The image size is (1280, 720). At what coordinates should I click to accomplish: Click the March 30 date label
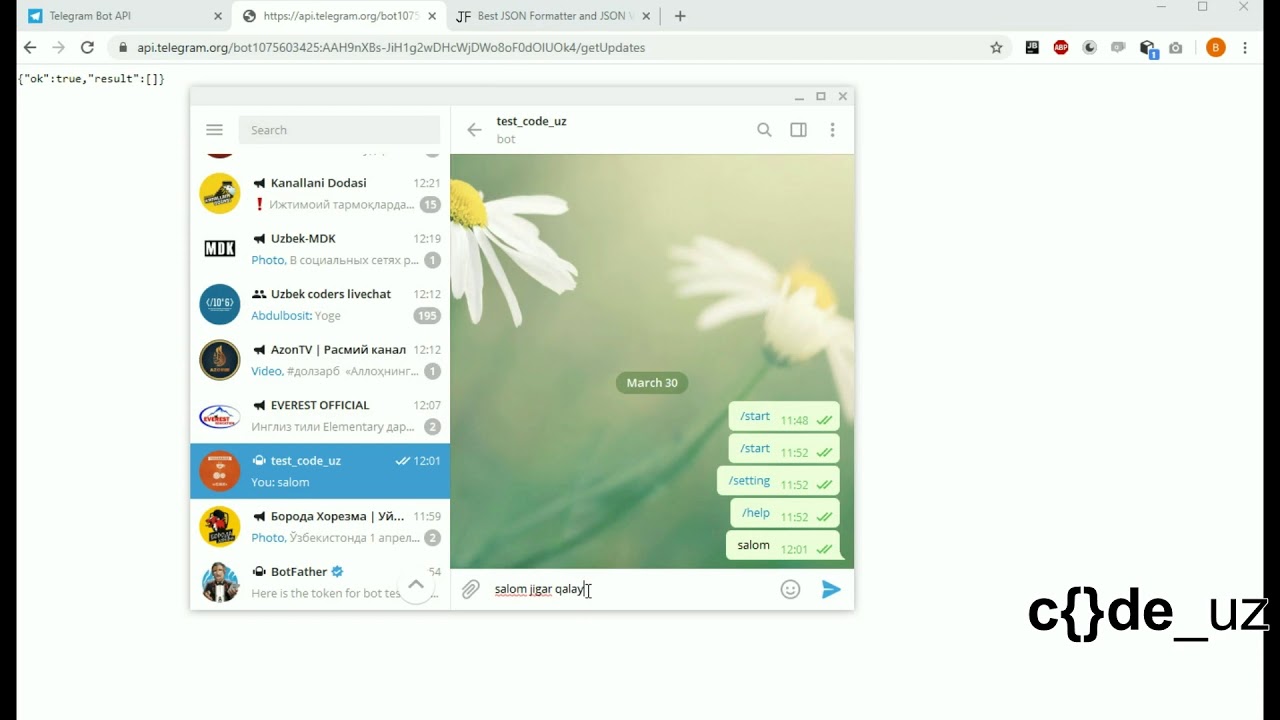(x=652, y=383)
